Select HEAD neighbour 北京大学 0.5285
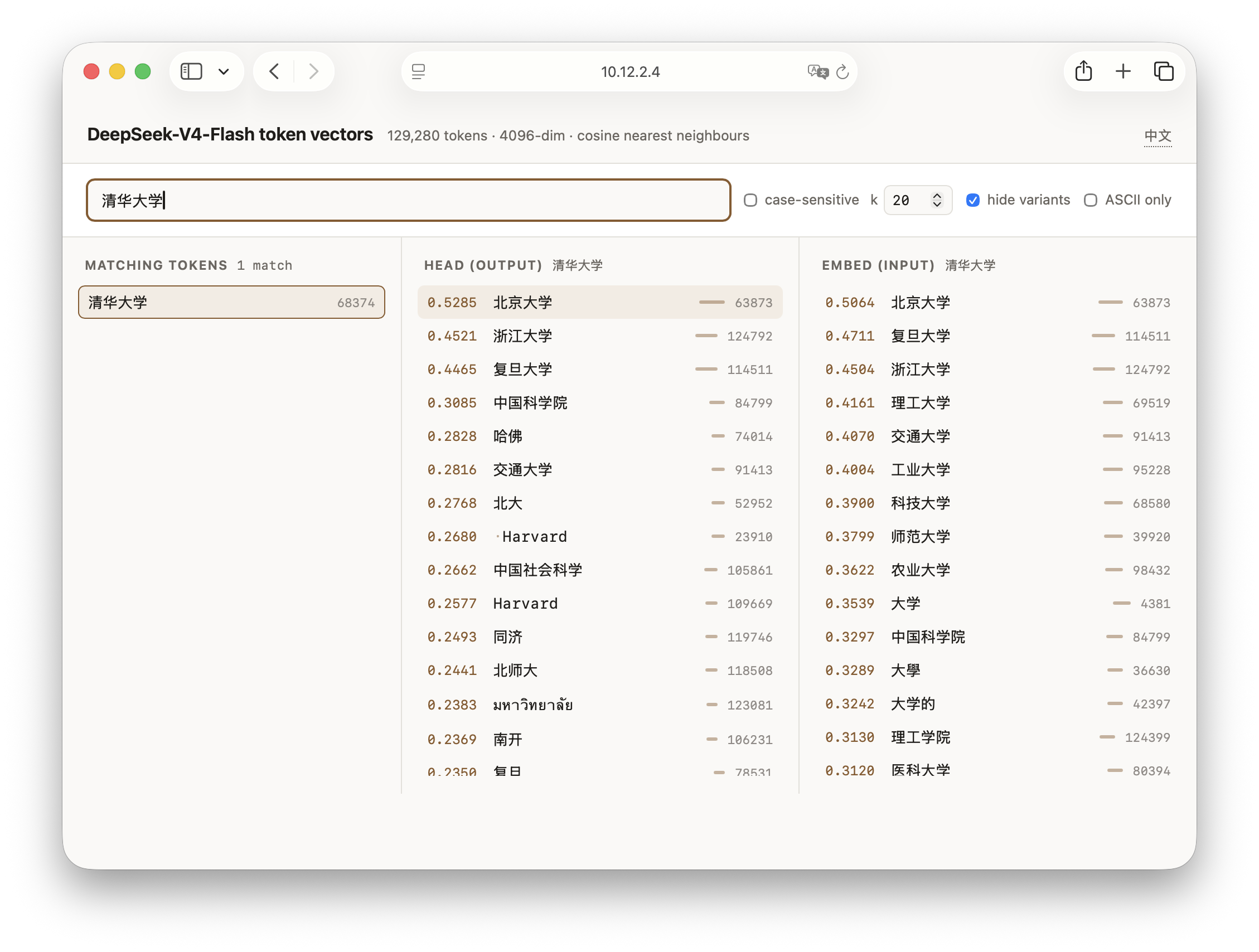Screen dimensions: 1259x952 coord(600,302)
